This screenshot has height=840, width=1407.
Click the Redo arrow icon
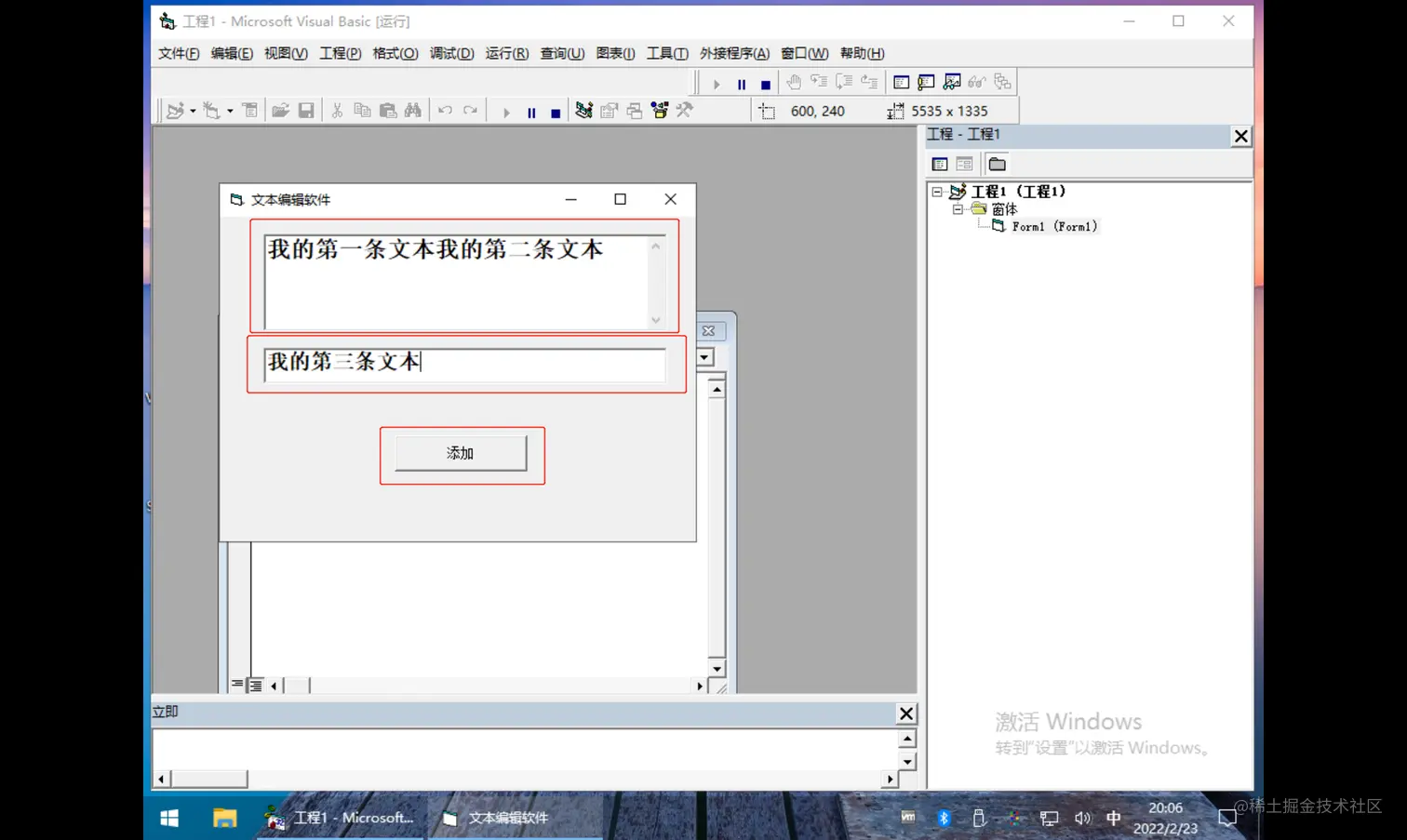[x=470, y=111]
